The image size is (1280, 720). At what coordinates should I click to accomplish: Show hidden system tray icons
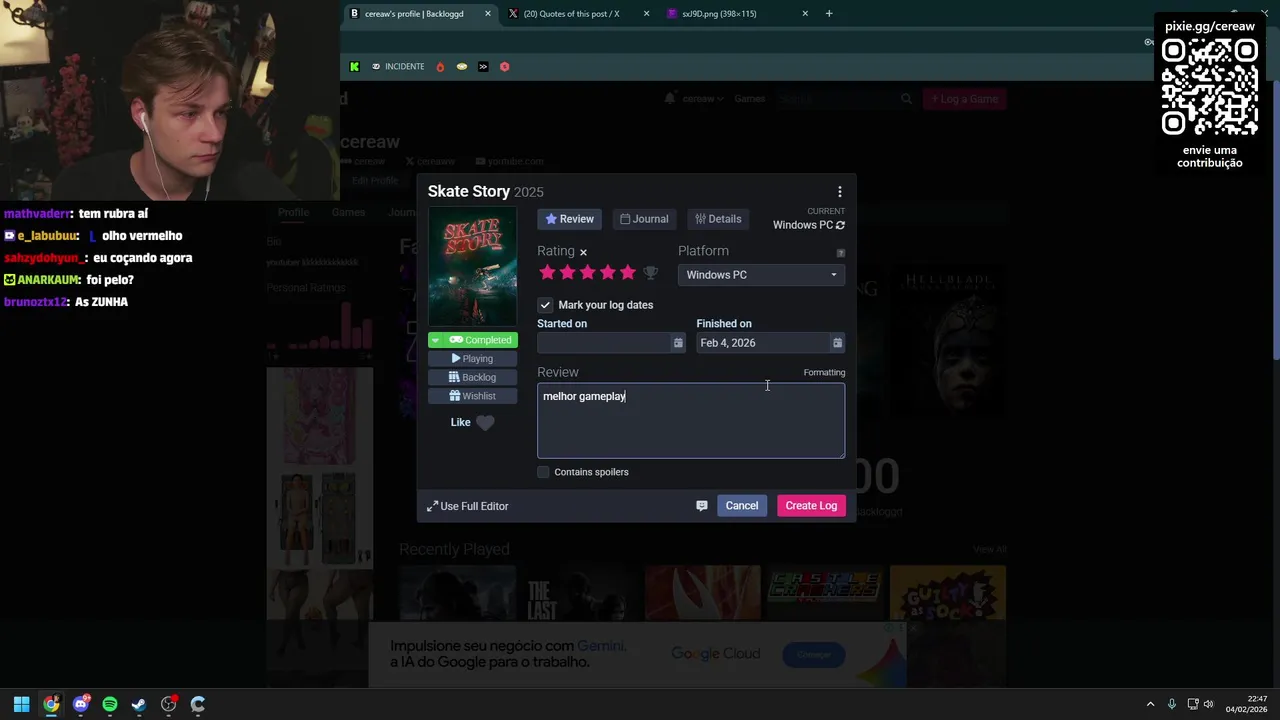1150,704
